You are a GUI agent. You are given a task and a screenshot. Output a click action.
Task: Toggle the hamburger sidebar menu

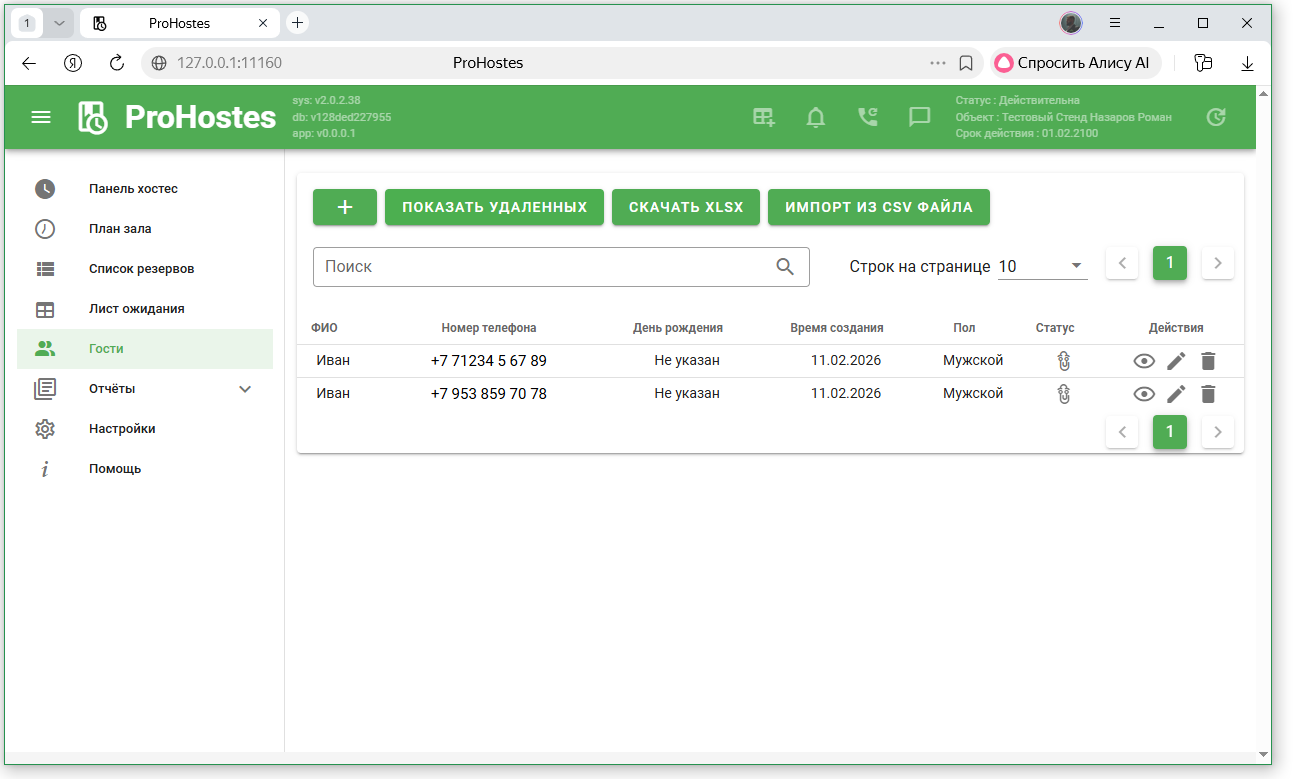(41, 117)
